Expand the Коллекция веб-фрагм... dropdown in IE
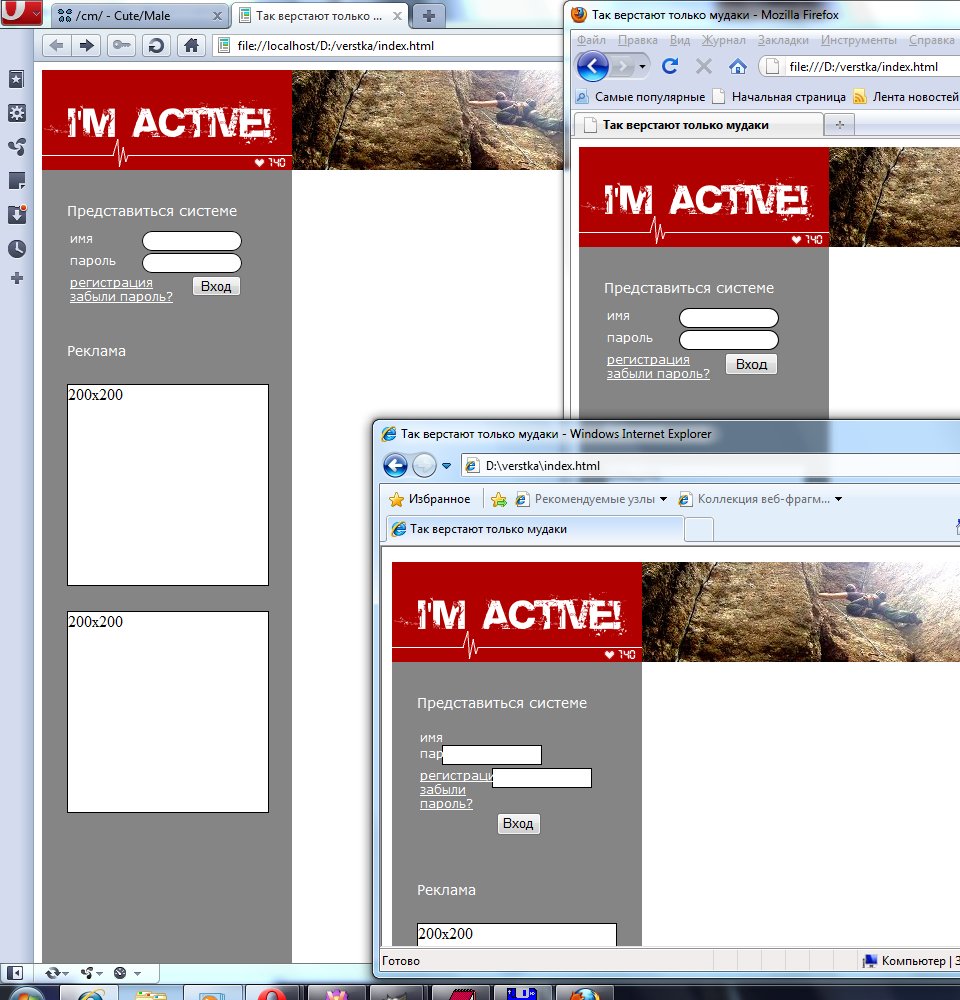Viewport: 960px width, 1000px height. (x=838, y=499)
